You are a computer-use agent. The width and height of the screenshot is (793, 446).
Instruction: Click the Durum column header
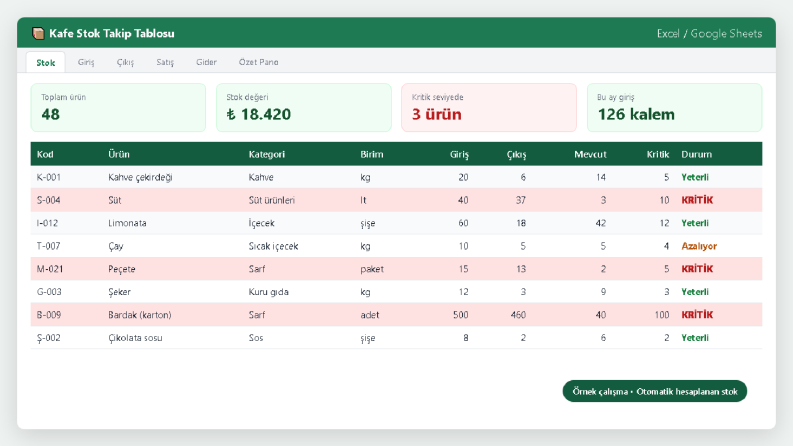tap(696, 154)
